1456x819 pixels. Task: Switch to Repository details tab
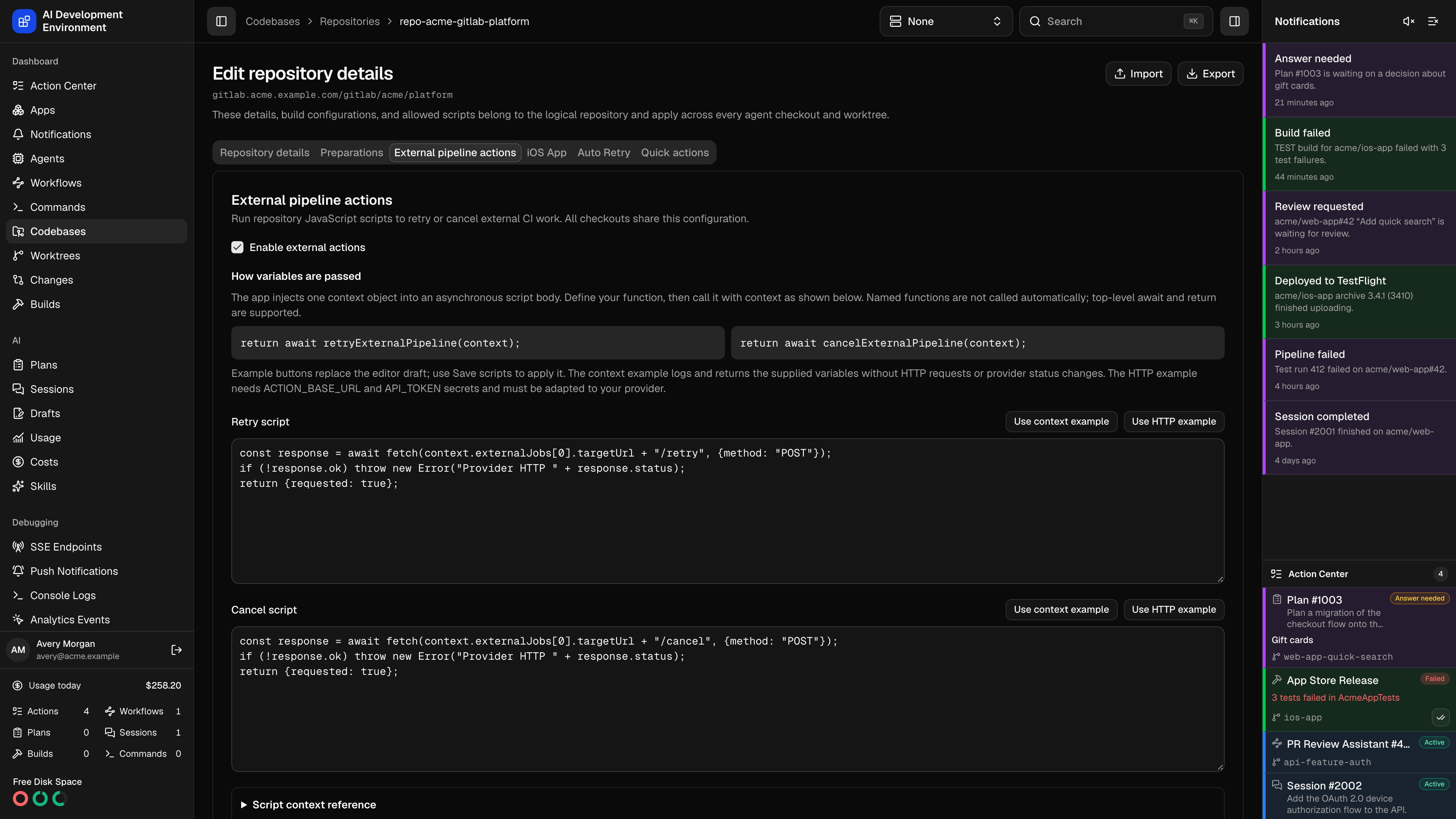pyautogui.click(x=265, y=152)
